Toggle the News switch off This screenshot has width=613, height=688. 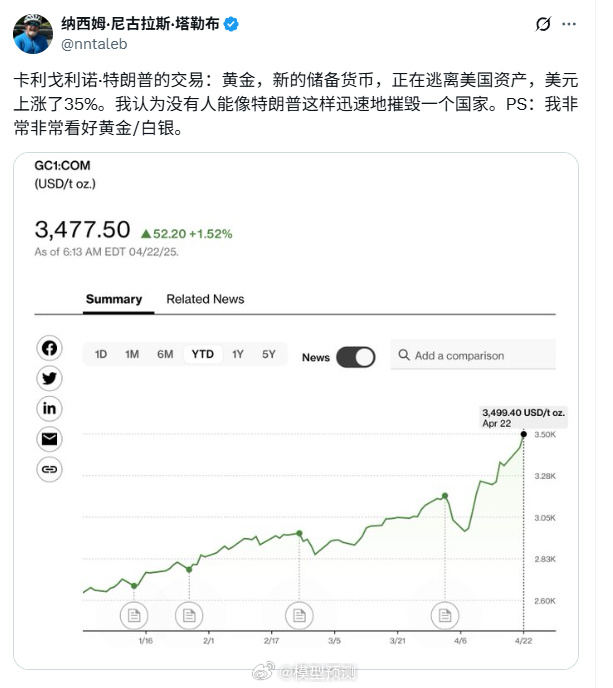coord(355,357)
